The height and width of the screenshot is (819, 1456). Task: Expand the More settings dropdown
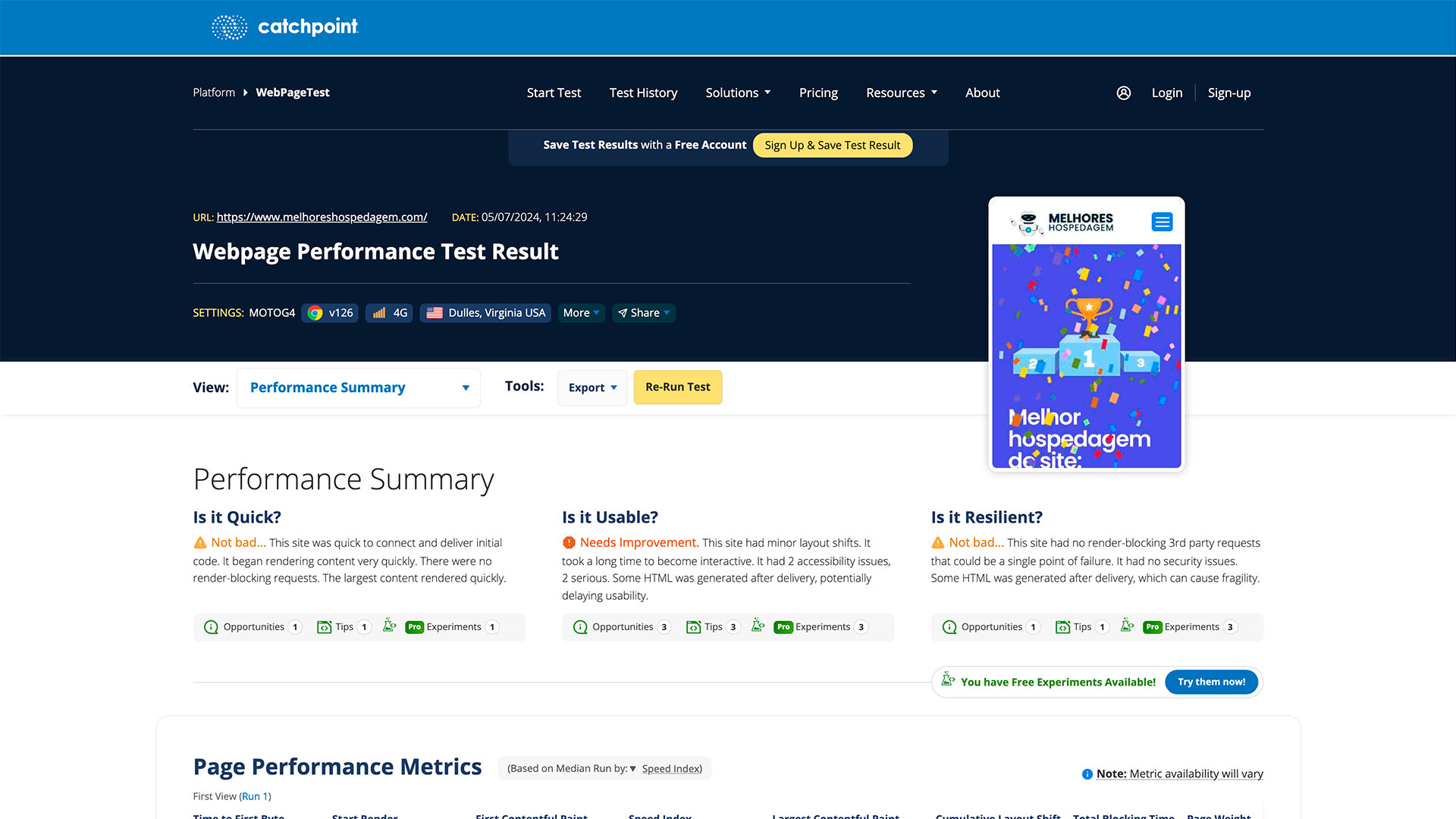pos(580,313)
